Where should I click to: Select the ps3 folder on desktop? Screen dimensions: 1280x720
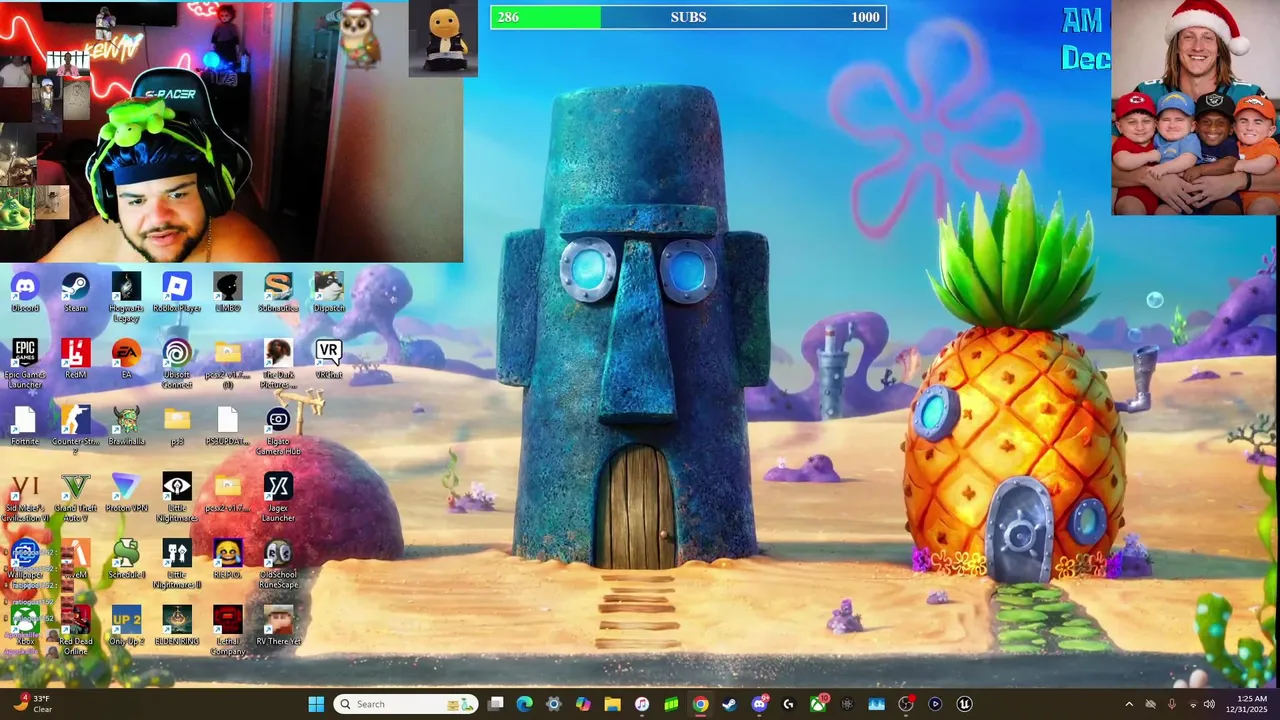point(177,426)
